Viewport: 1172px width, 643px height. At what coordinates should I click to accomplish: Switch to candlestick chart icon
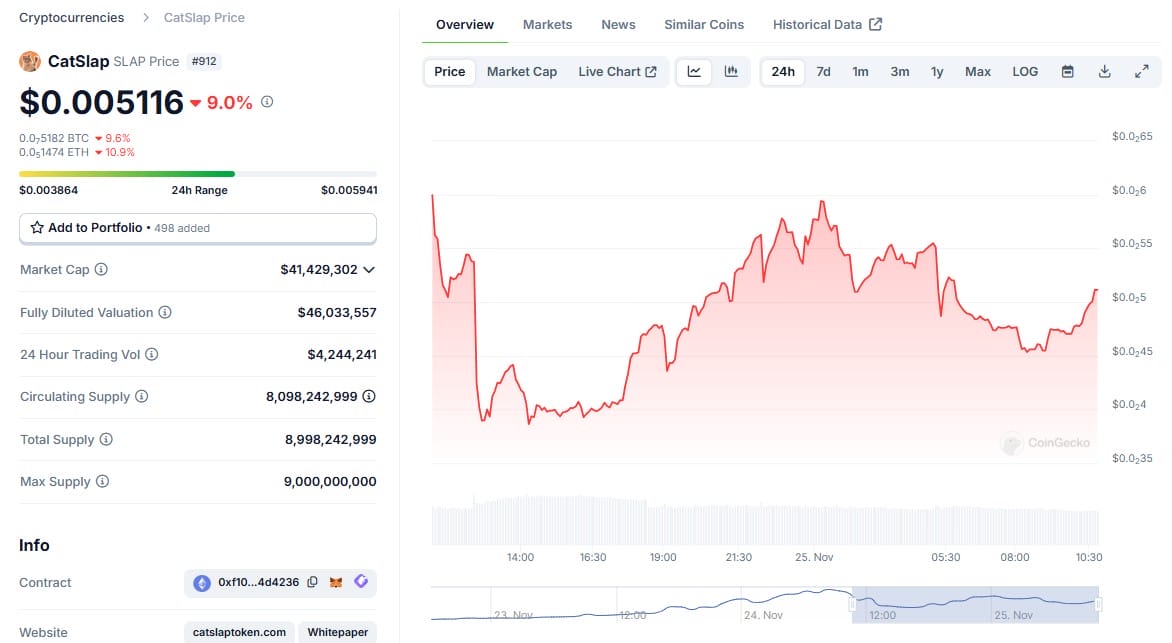pyautogui.click(x=731, y=71)
